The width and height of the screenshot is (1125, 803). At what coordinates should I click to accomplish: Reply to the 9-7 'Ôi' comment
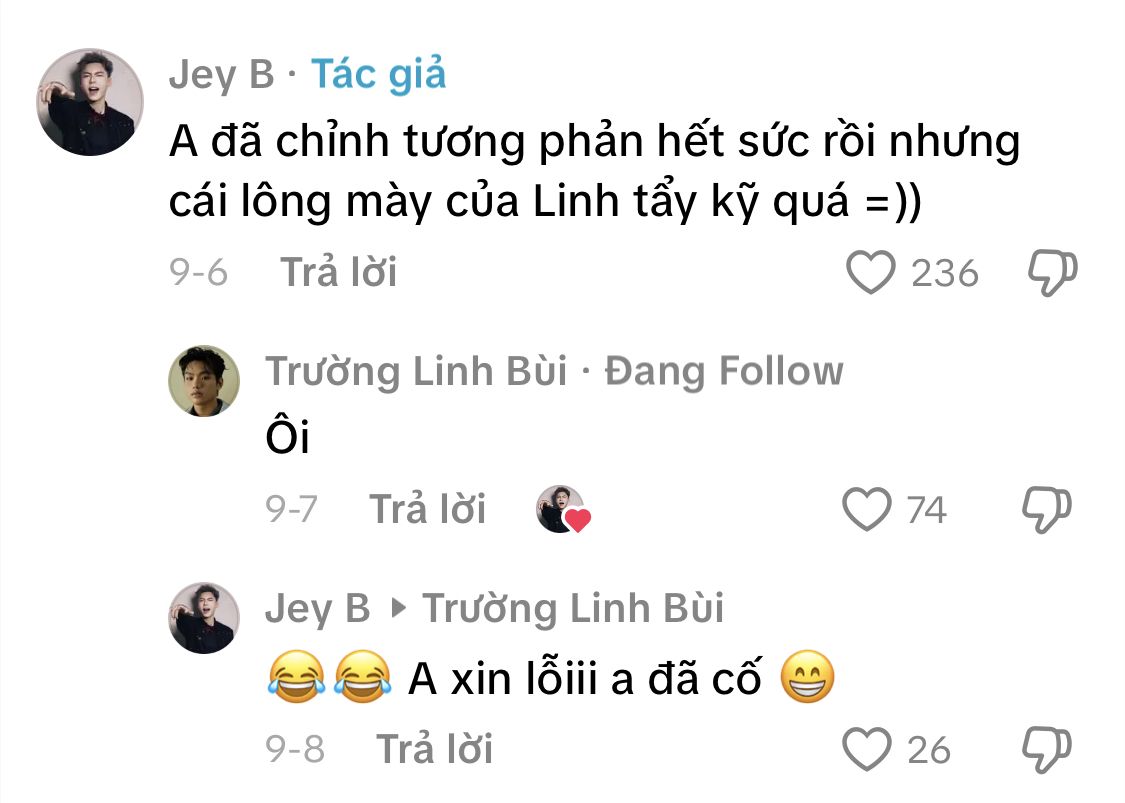click(x=427, y=509)
